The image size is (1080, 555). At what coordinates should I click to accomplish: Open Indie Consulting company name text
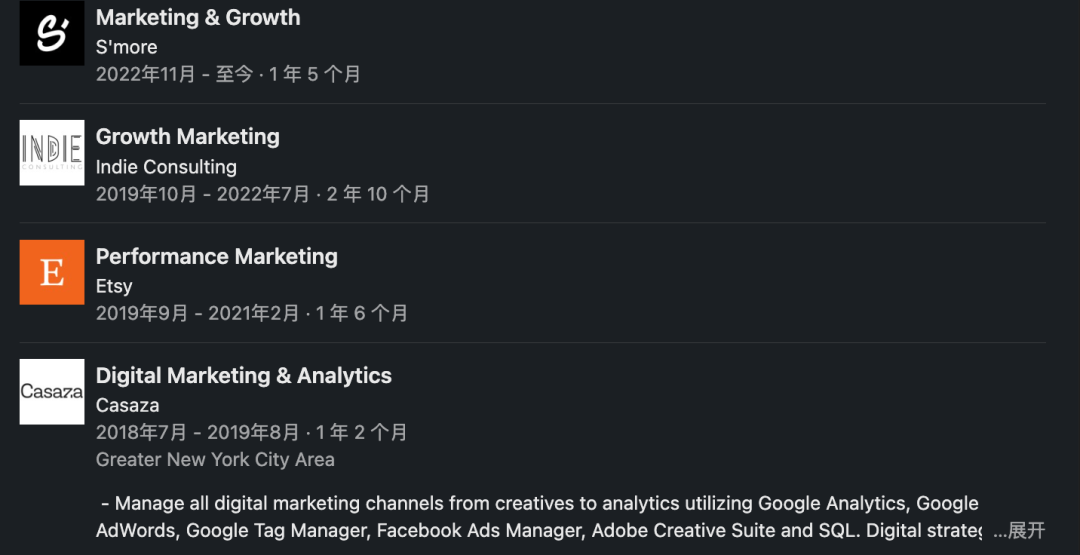[166, 167]
